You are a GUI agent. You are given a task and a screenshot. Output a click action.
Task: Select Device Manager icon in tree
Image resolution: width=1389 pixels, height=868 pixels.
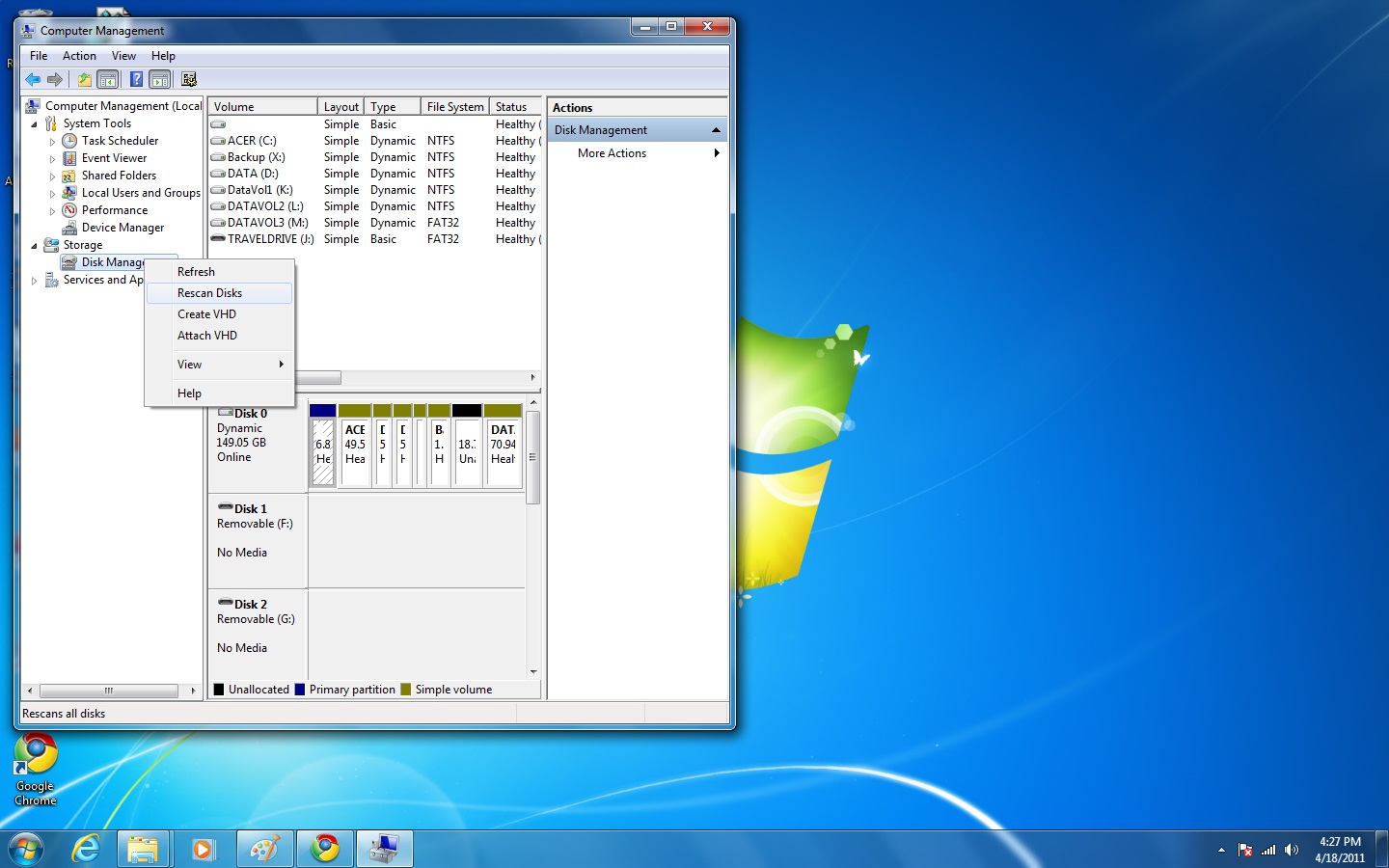click(x=69, y=228)
